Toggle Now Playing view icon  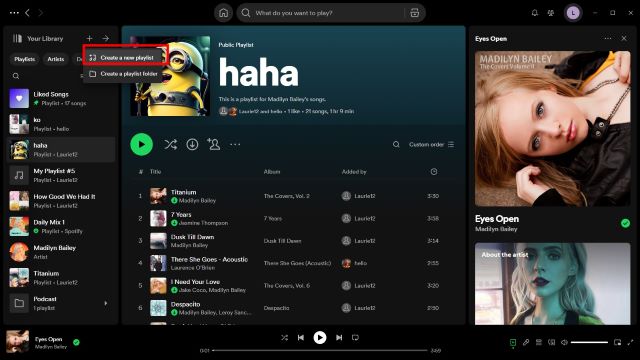(513, 342)
